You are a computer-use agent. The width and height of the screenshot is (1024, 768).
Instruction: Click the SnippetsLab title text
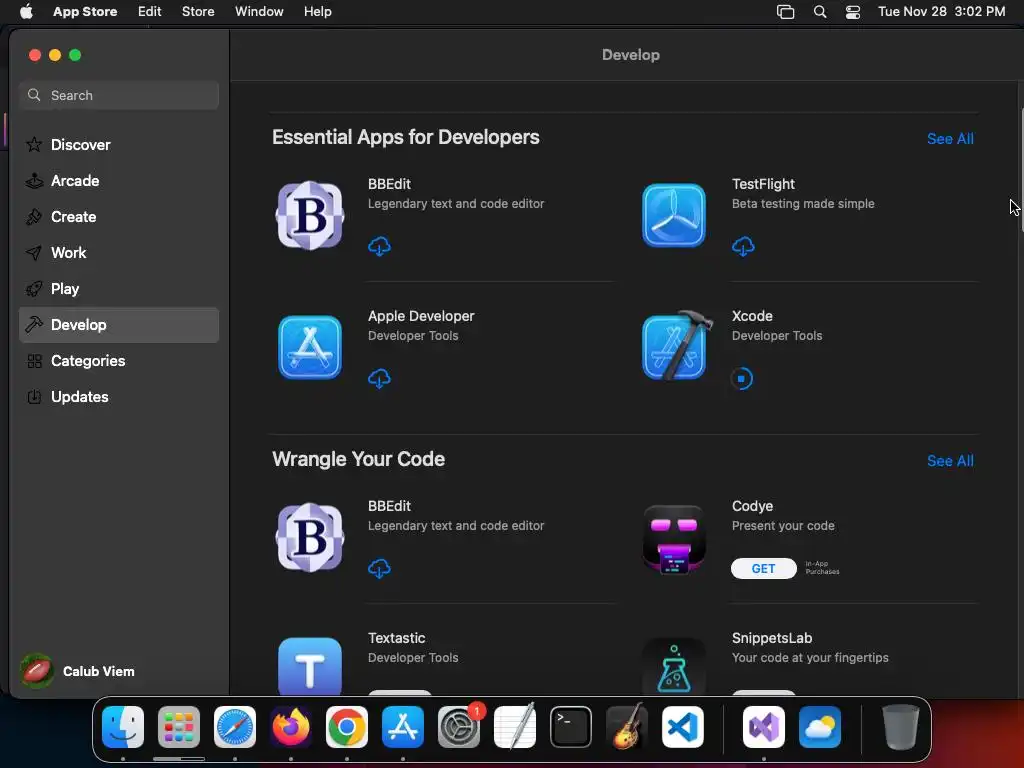[771, 638]
